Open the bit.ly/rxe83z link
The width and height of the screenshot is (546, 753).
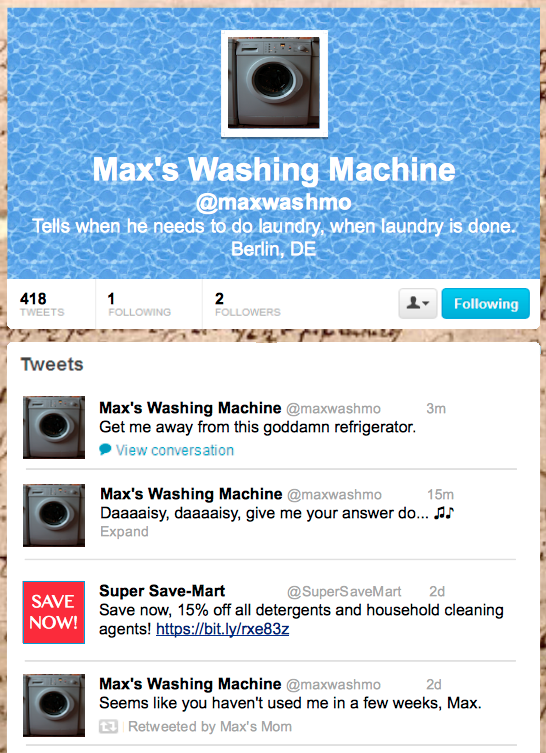(x=223, y=629)
